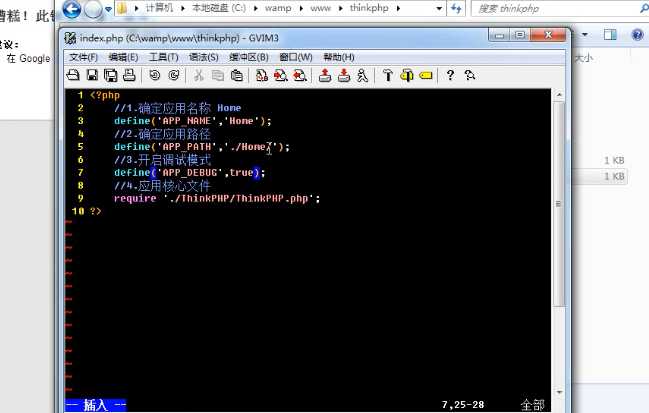Screen dimensions: 649x413
Task: Click the Find Help search icon
Action: (x=470, y=75)
